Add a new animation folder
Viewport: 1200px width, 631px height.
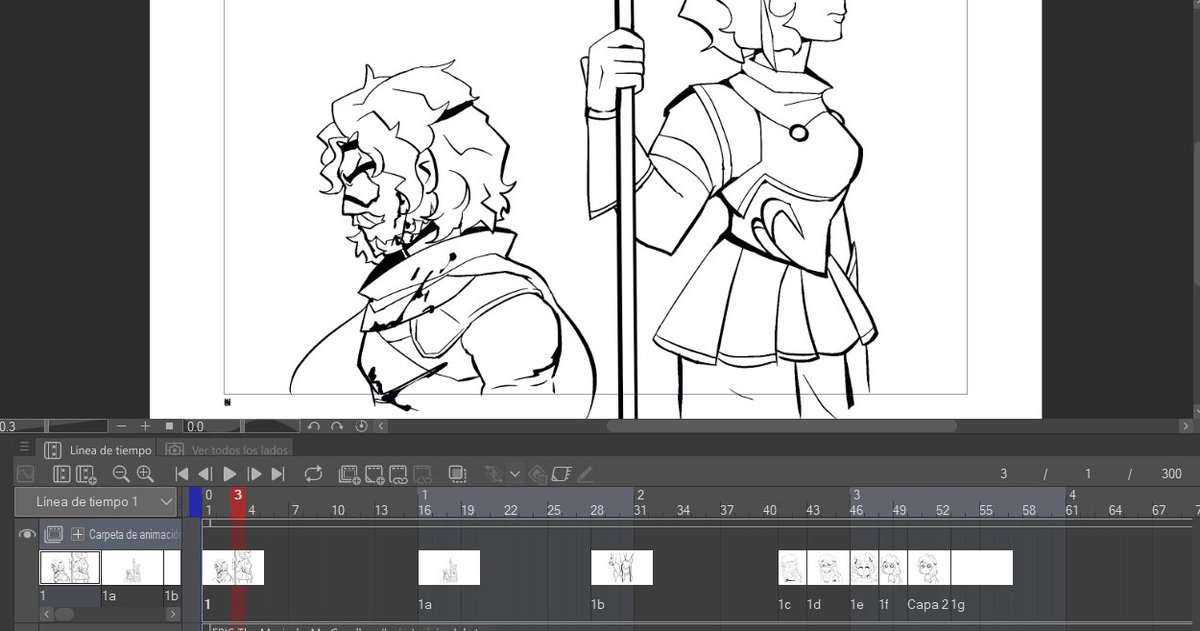click(350, 474)
